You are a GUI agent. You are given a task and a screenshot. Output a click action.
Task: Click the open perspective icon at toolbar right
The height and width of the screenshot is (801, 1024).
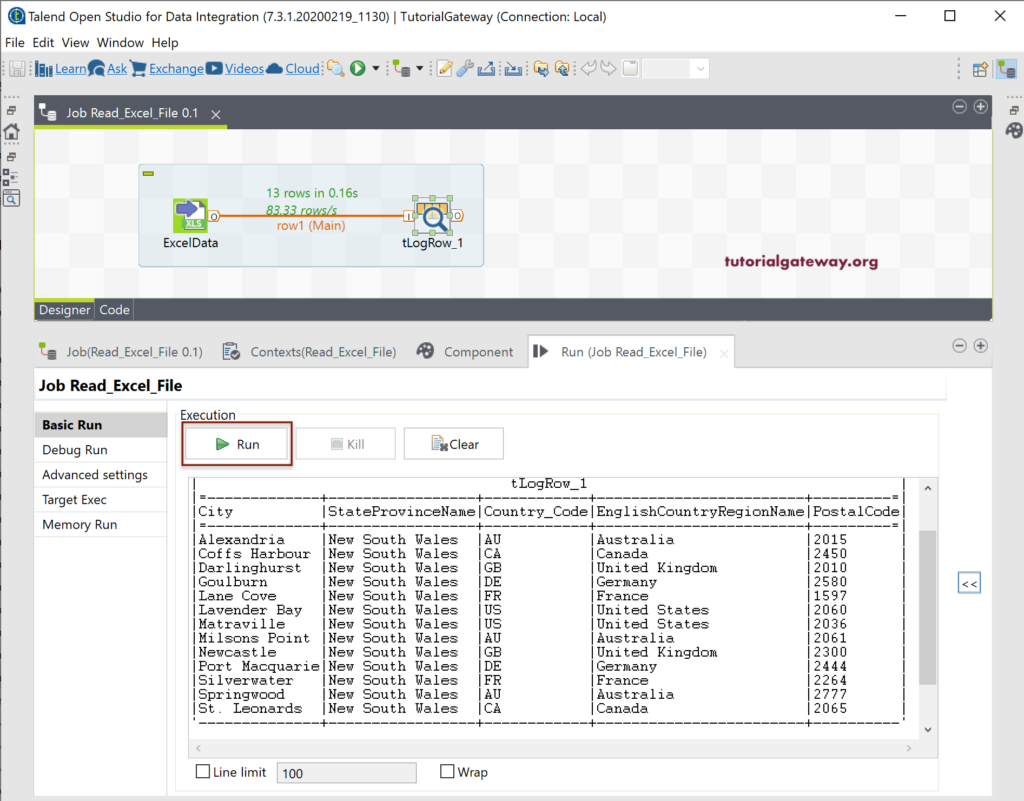tap(980, 69)
